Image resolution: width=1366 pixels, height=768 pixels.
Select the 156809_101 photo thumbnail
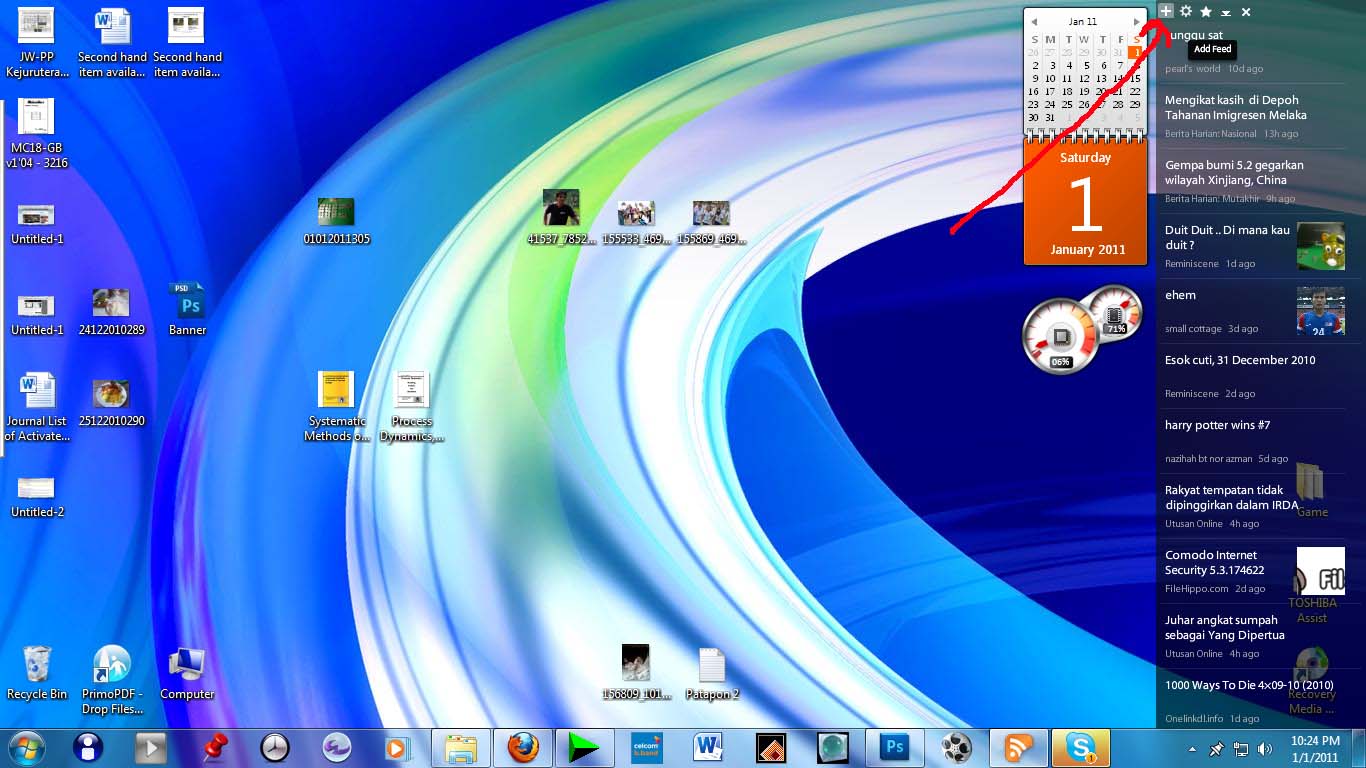tap(636, 672)
